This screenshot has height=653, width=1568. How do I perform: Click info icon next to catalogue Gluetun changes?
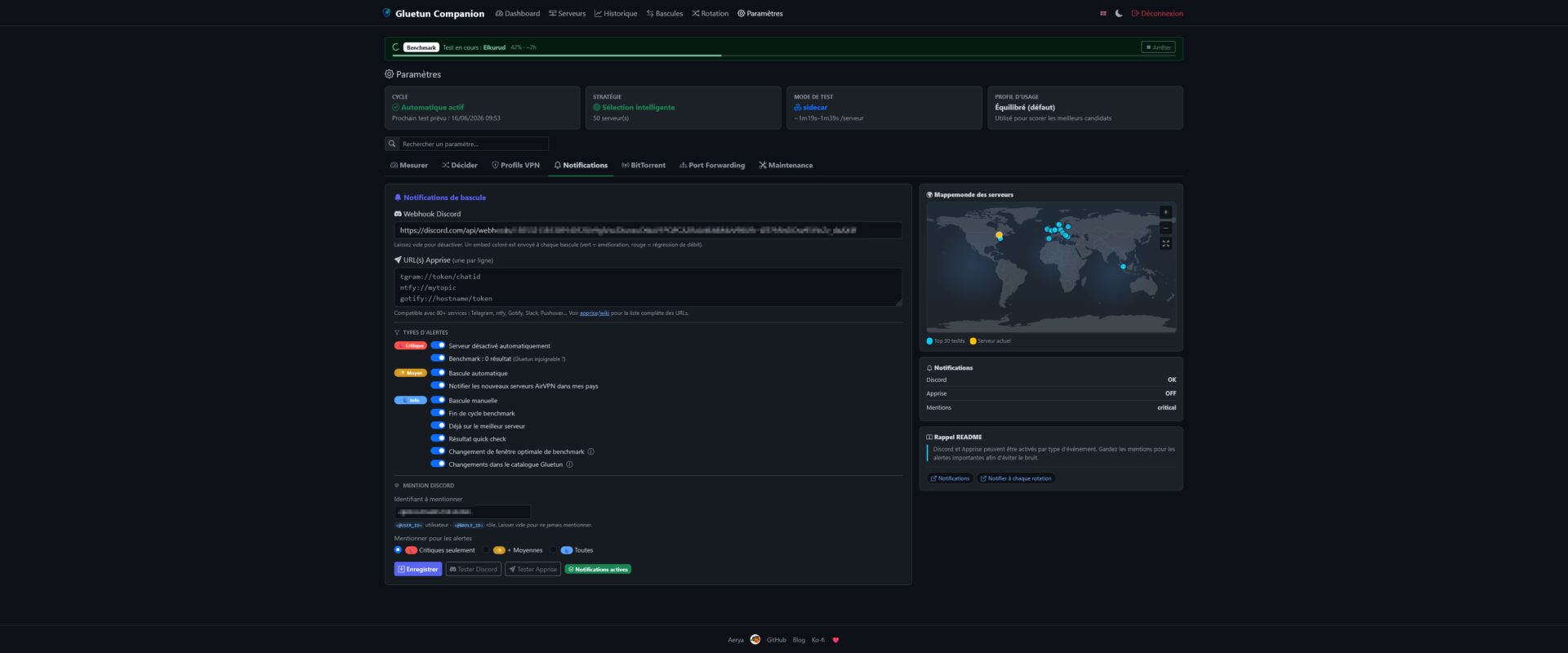click(x=569, y=464)
